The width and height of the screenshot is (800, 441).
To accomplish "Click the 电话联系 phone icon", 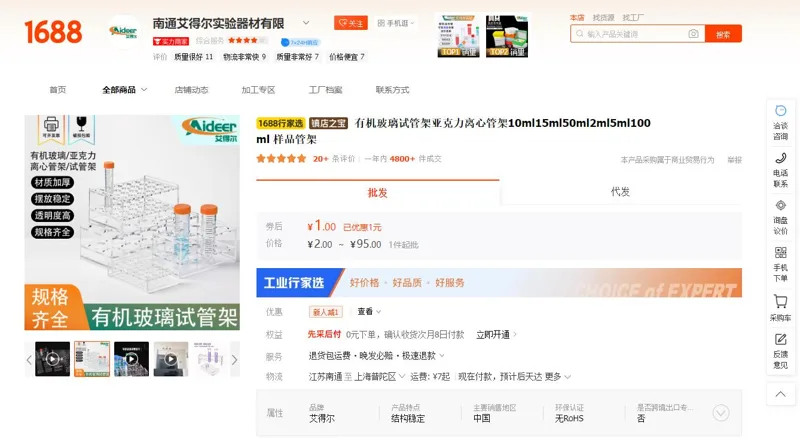I will coord(780,158).
